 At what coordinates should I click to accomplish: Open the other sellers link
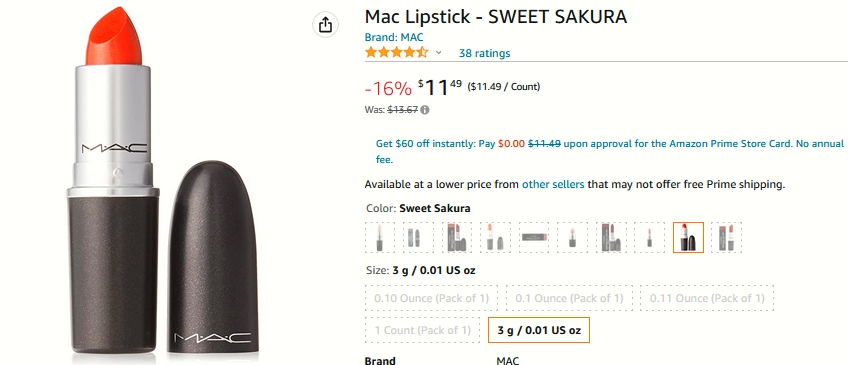coord(553,184)
